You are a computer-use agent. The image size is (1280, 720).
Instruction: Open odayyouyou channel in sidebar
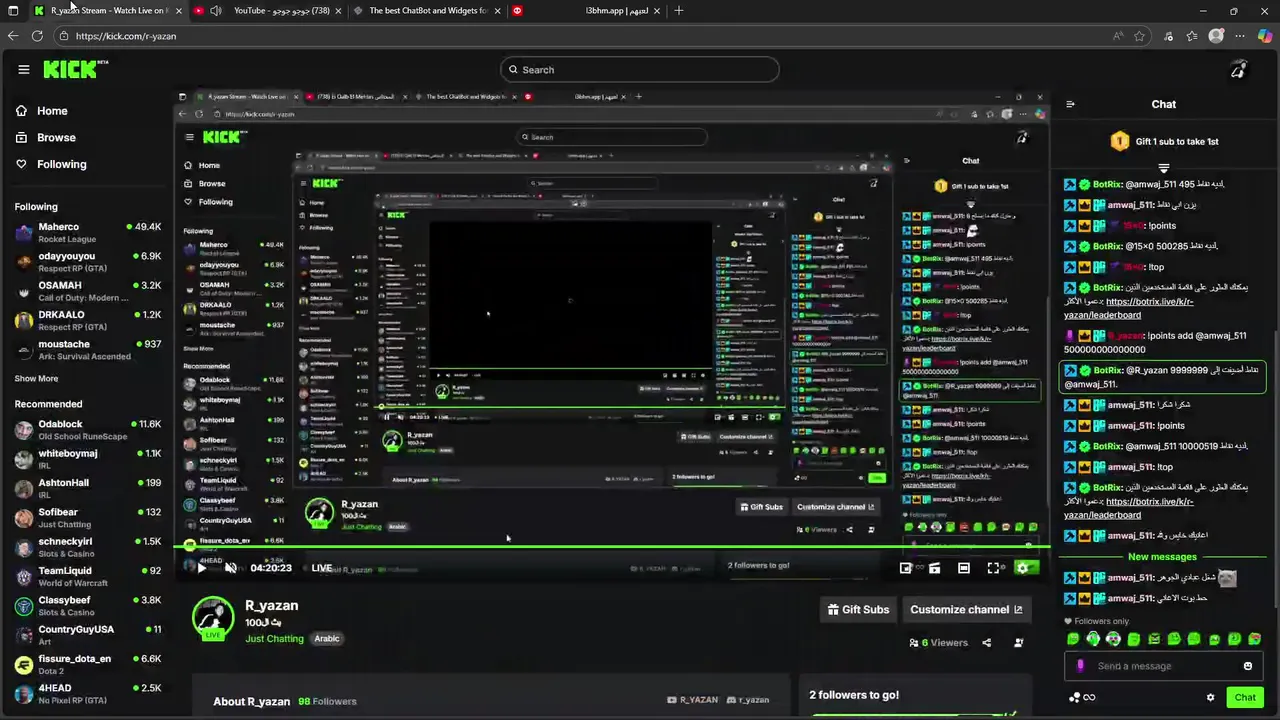[x=88, y=262]
